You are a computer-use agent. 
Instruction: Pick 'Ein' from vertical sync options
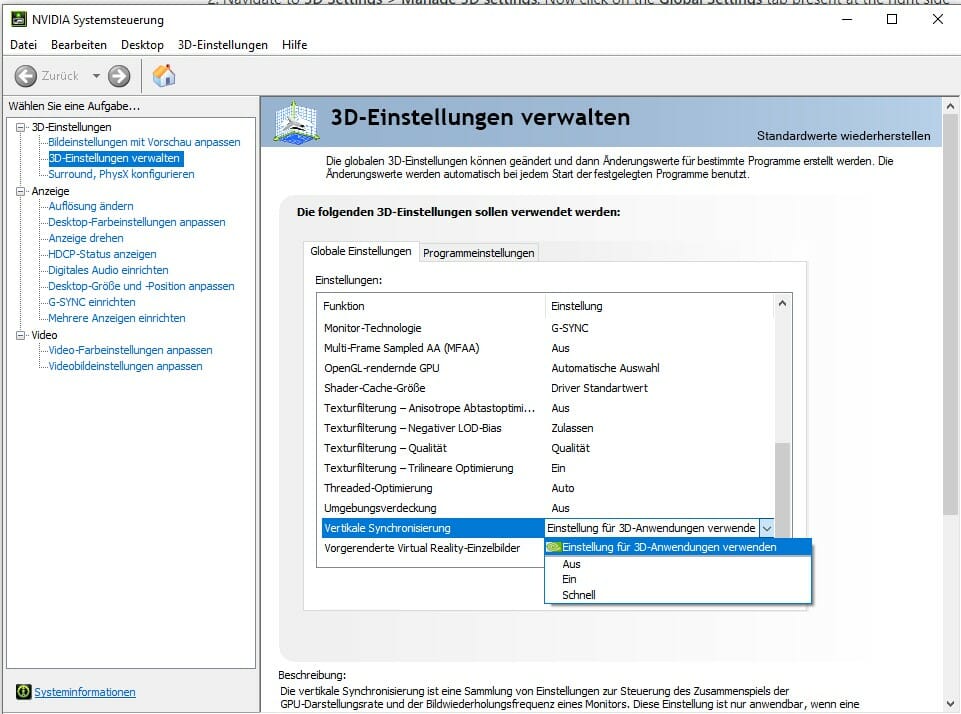[x=569, y=579]
